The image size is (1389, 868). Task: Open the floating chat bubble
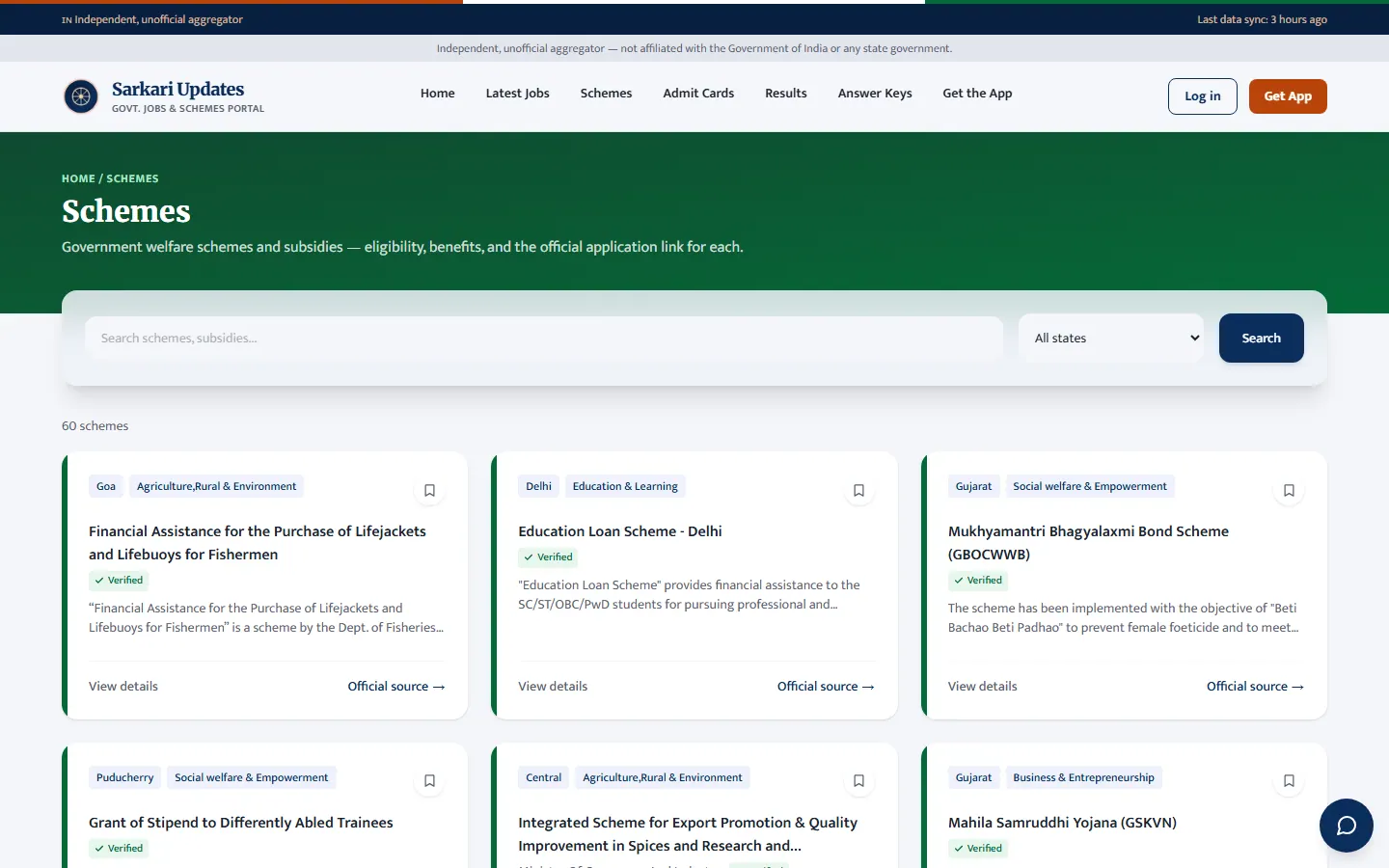pos(1347,826)
